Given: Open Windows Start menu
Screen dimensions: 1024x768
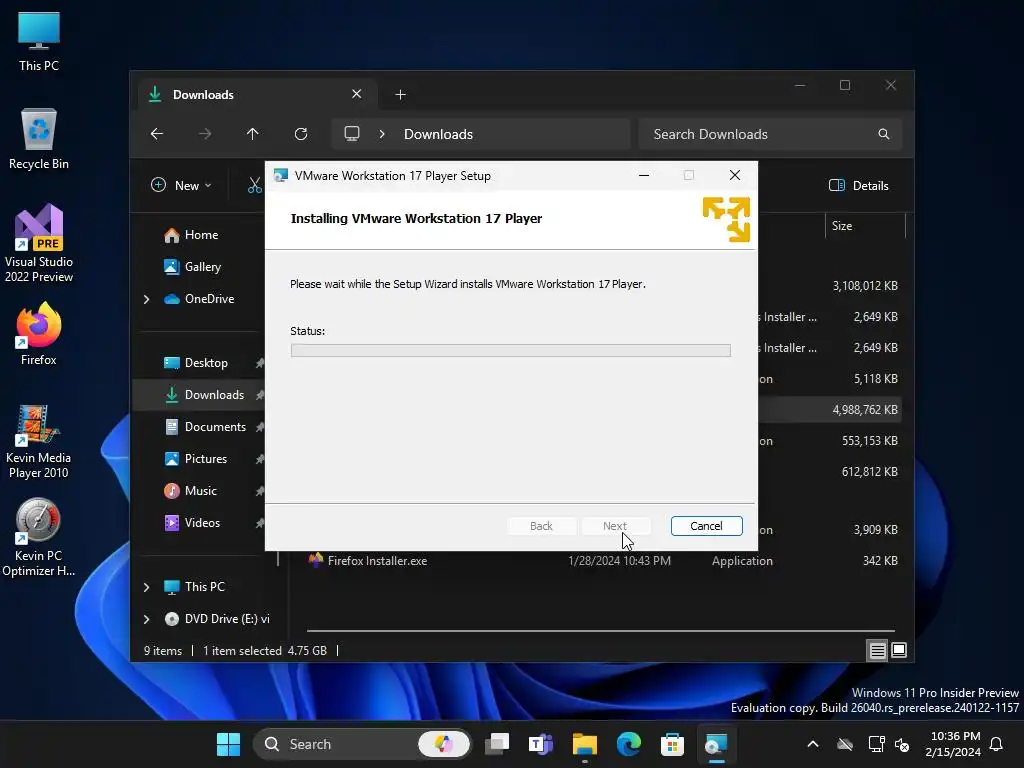Looking at the screenshot, I should click(x=229, y=744).
